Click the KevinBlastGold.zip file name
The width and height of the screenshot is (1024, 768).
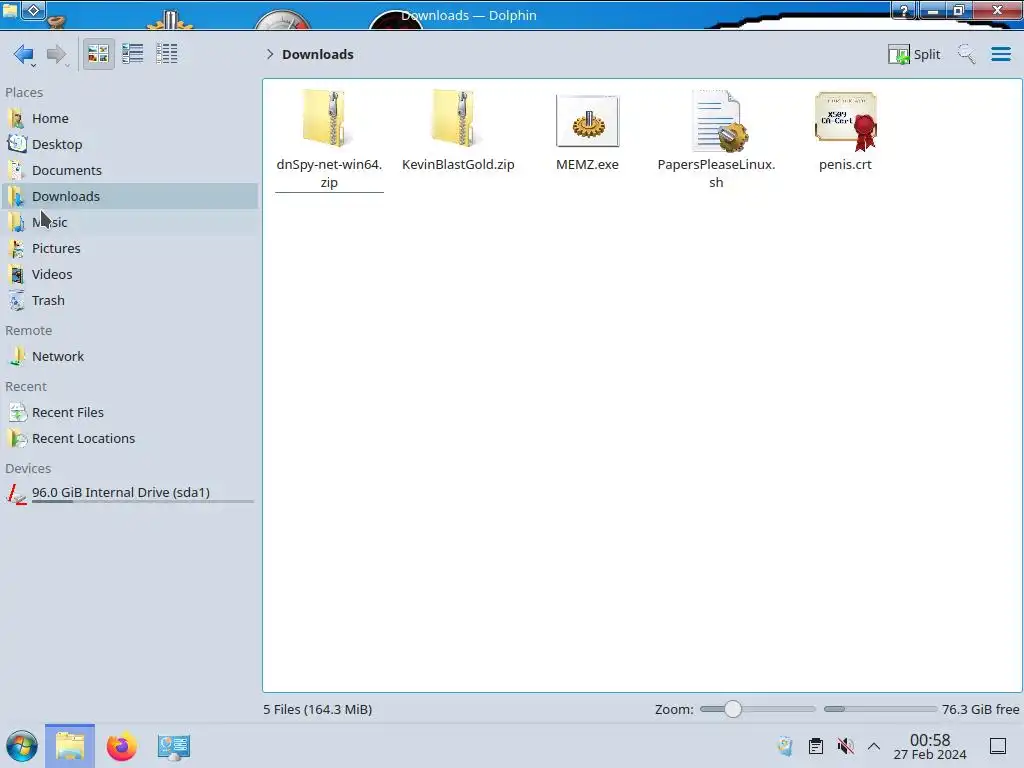[x=458, y=165]
